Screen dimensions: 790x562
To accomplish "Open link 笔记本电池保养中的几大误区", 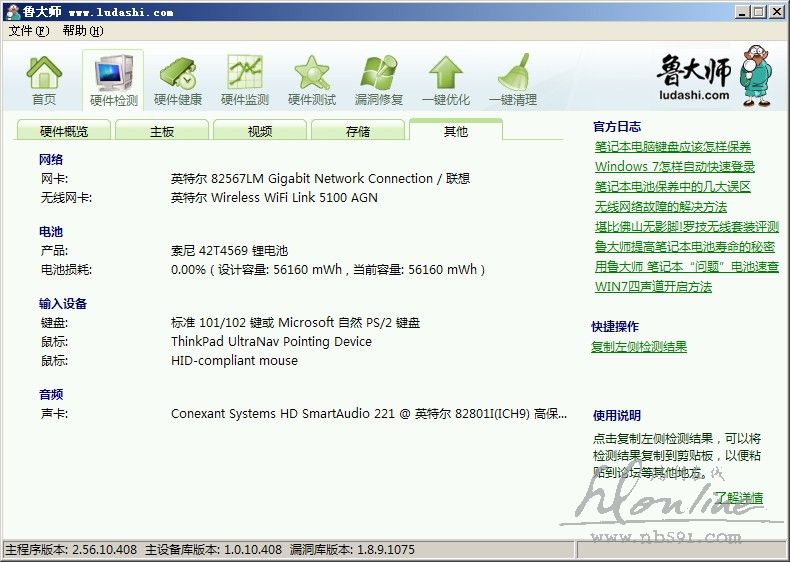I will [x=673, y=186].
